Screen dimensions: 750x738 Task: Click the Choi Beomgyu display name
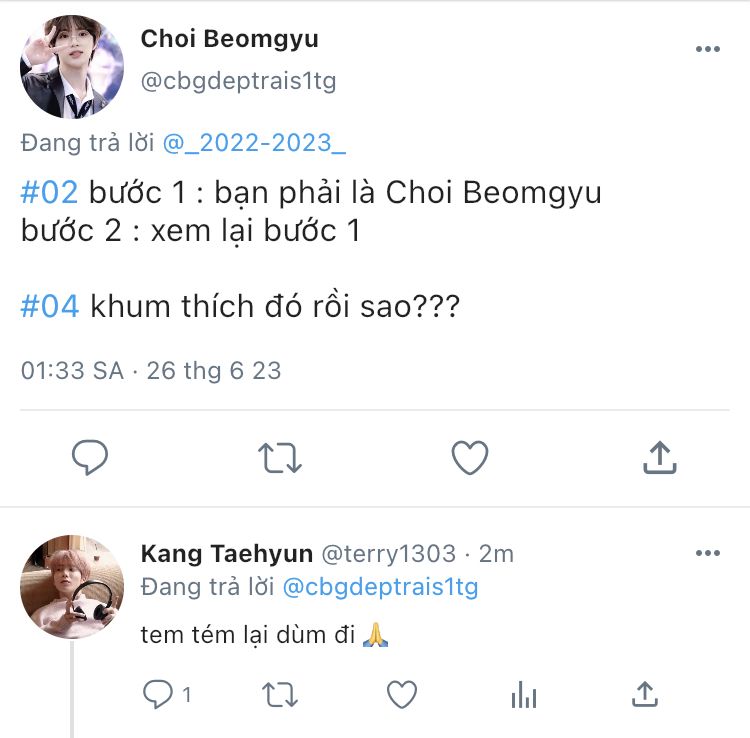[230, 39]
